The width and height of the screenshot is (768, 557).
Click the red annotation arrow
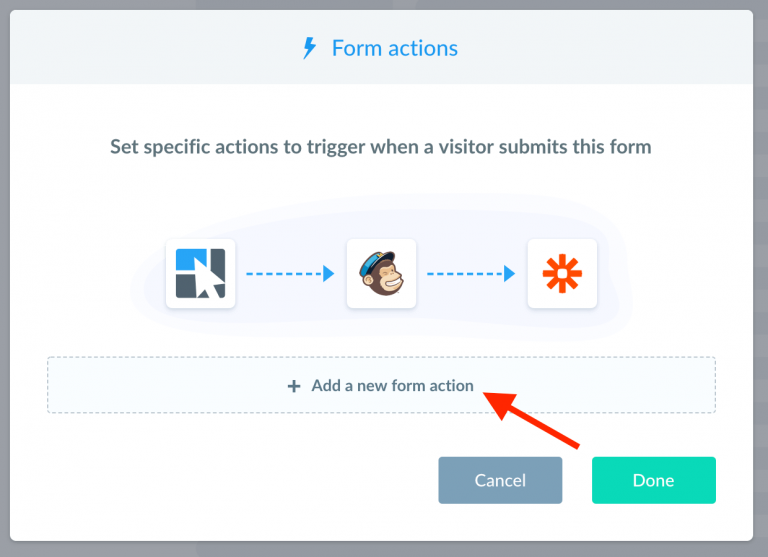(x=531, y=419)
